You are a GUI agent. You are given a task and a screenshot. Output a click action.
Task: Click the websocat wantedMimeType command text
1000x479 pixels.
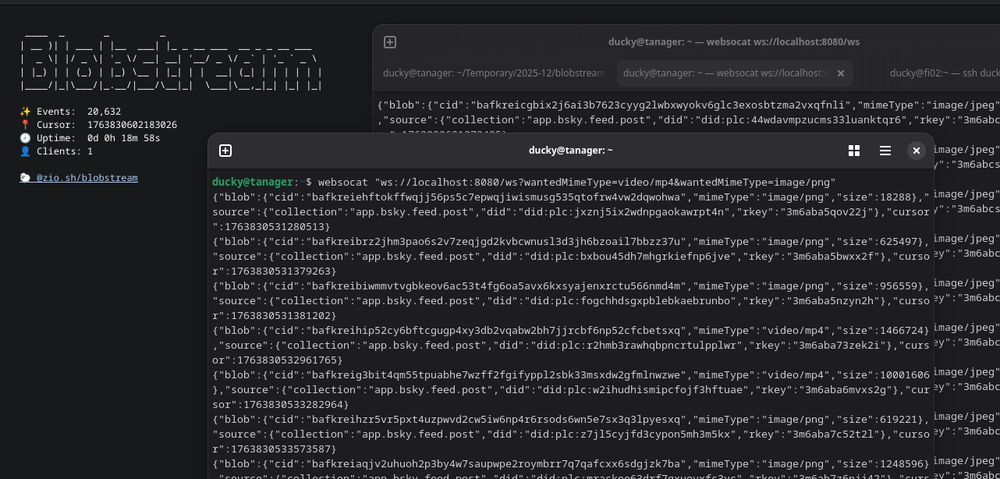[577, 182]
